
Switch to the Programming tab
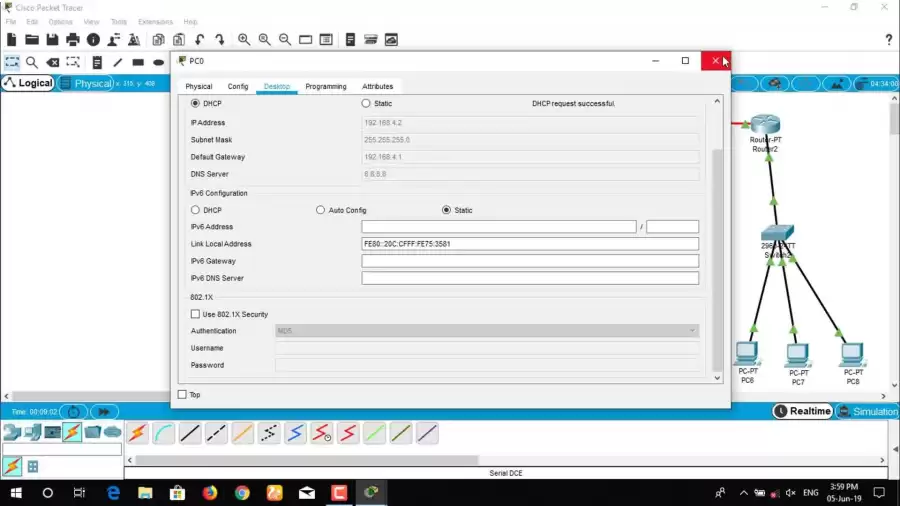[x=326, y=87]
